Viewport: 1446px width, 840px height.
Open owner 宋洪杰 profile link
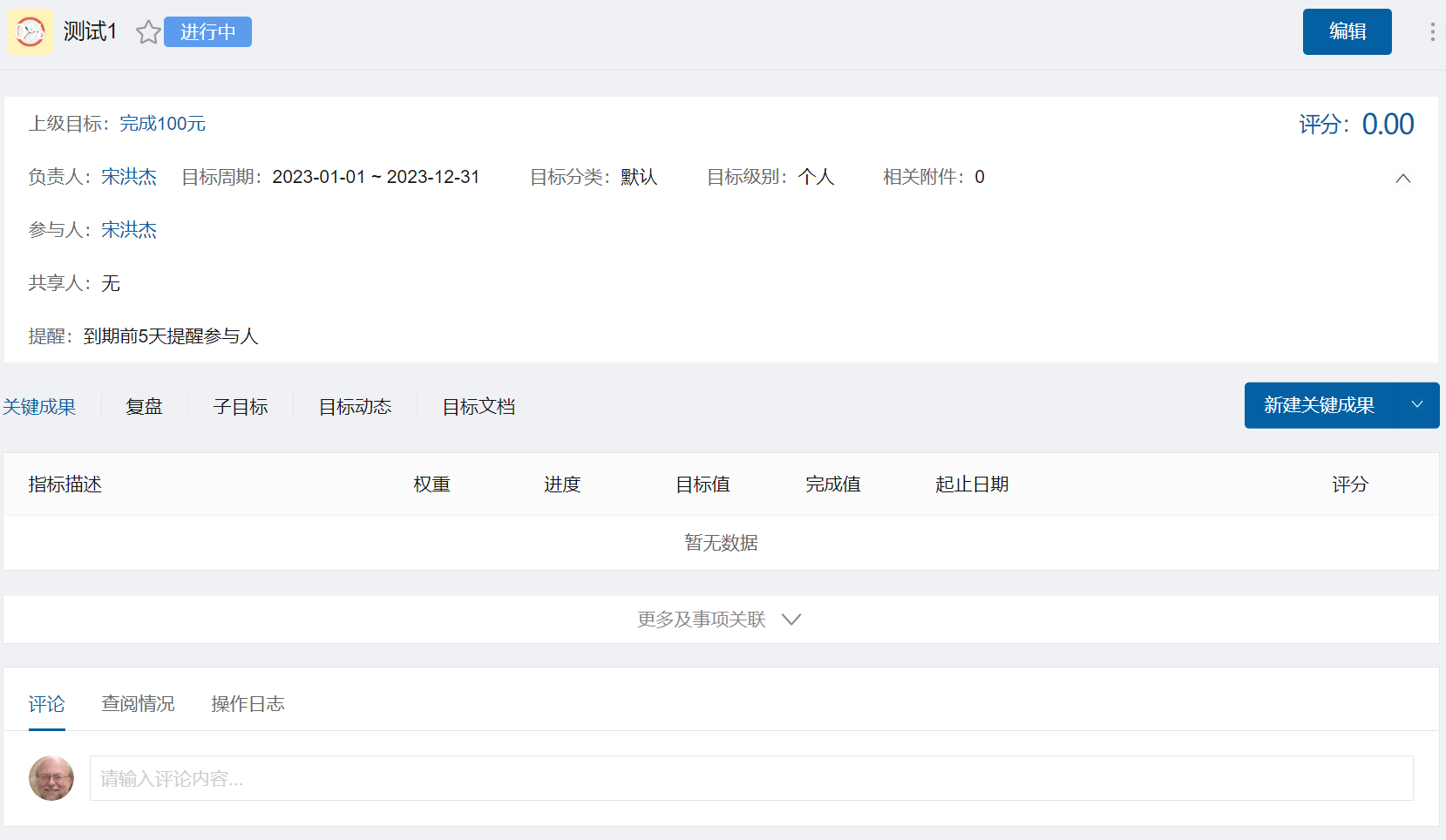coord(129,177)
